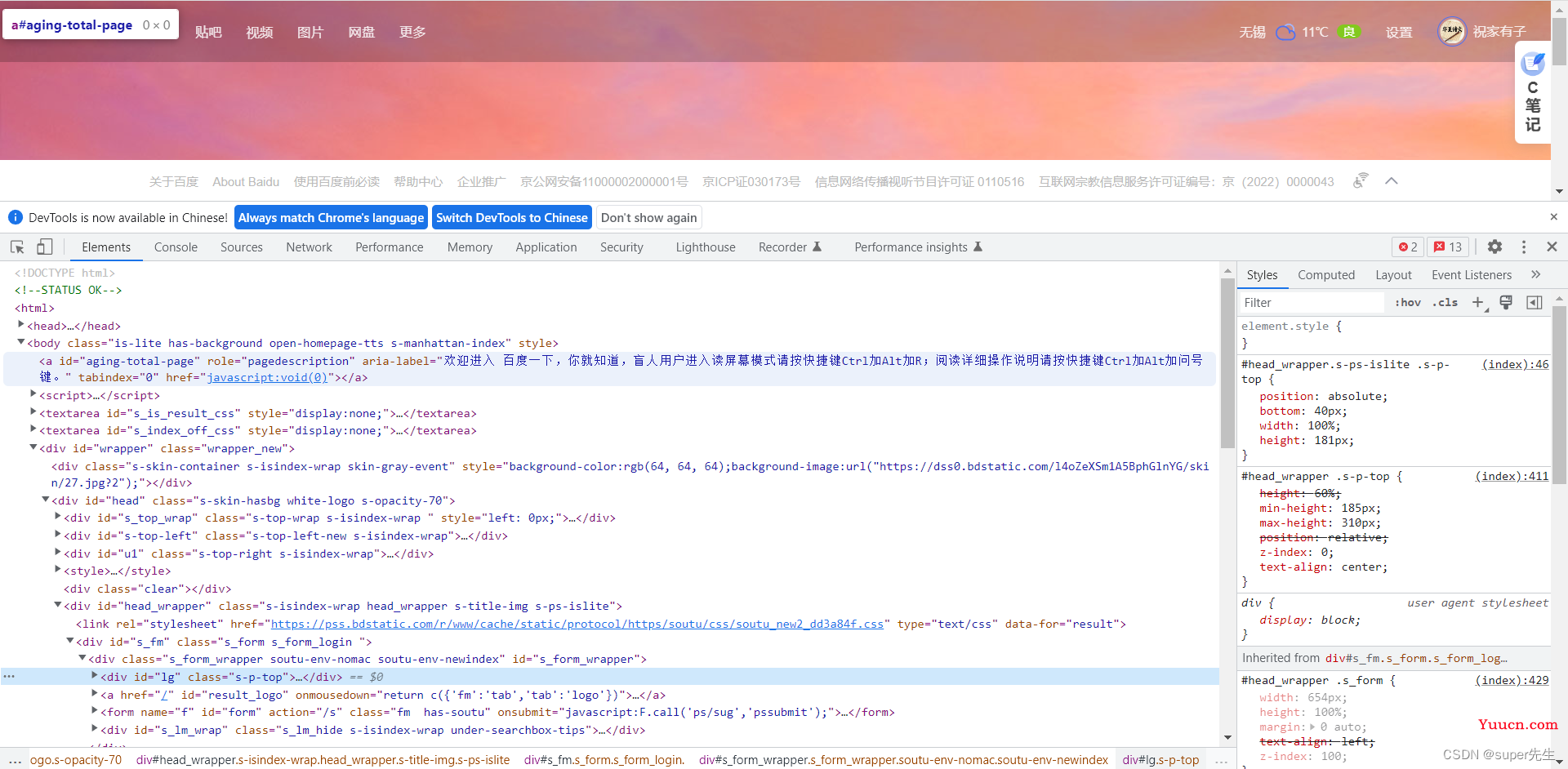Expand the form#form node
This screenshot has width=1568, height=769.
click(95, 711)
